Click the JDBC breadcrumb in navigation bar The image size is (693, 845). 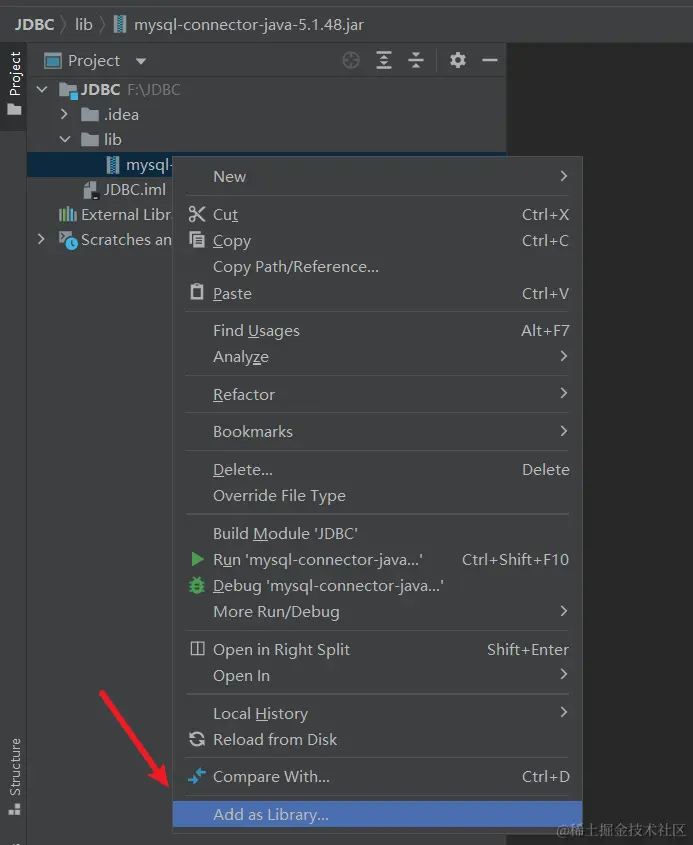click(x=34, y=24)
